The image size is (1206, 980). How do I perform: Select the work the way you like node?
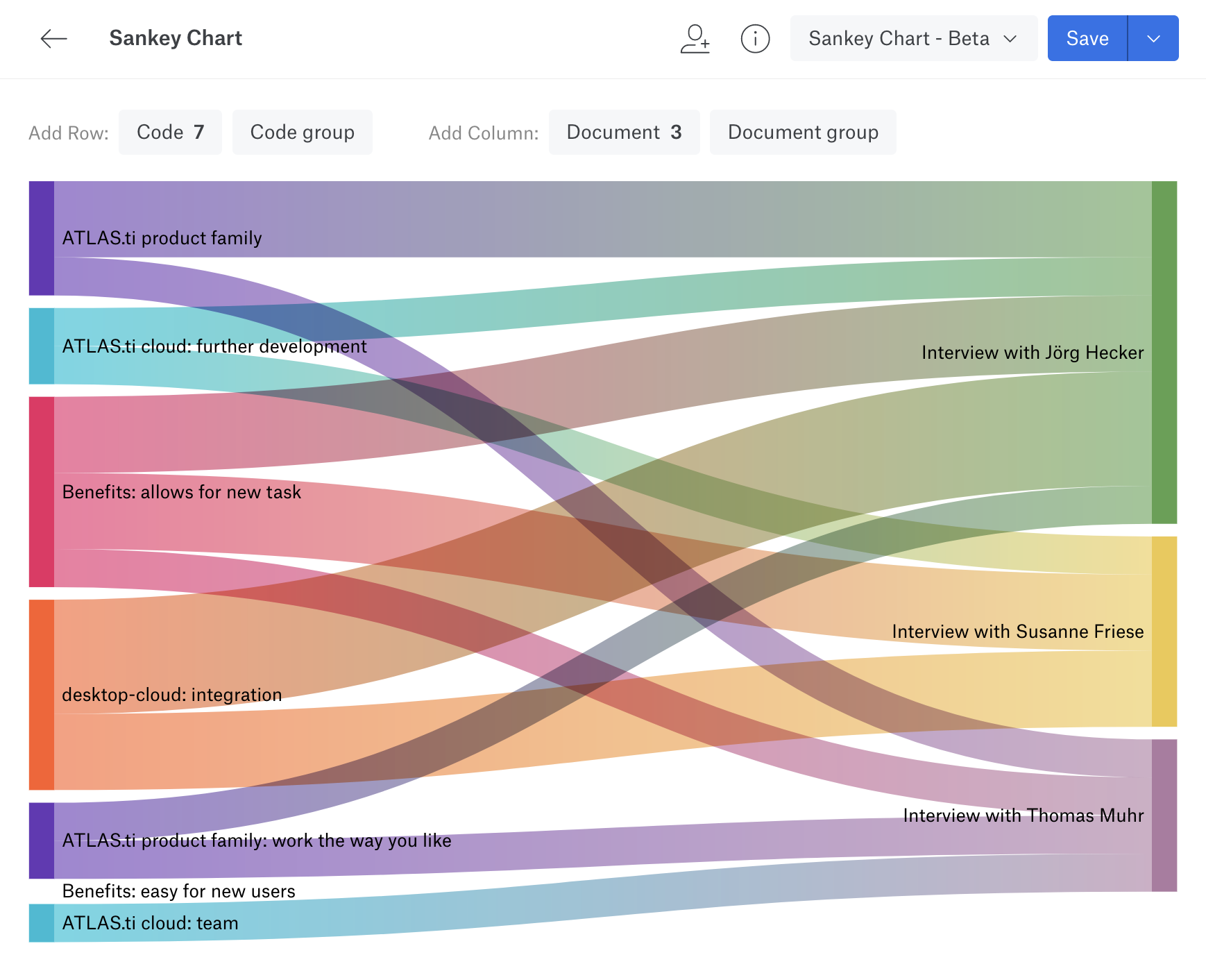tap(41, 840)
